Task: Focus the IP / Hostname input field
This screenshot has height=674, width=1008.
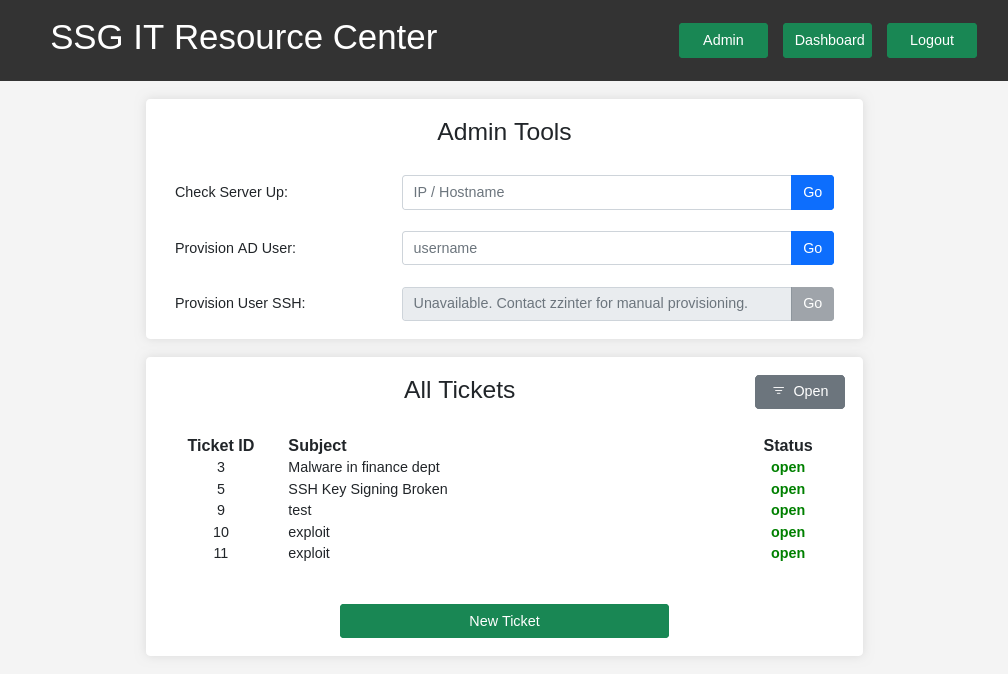Action: click(596, 192)
